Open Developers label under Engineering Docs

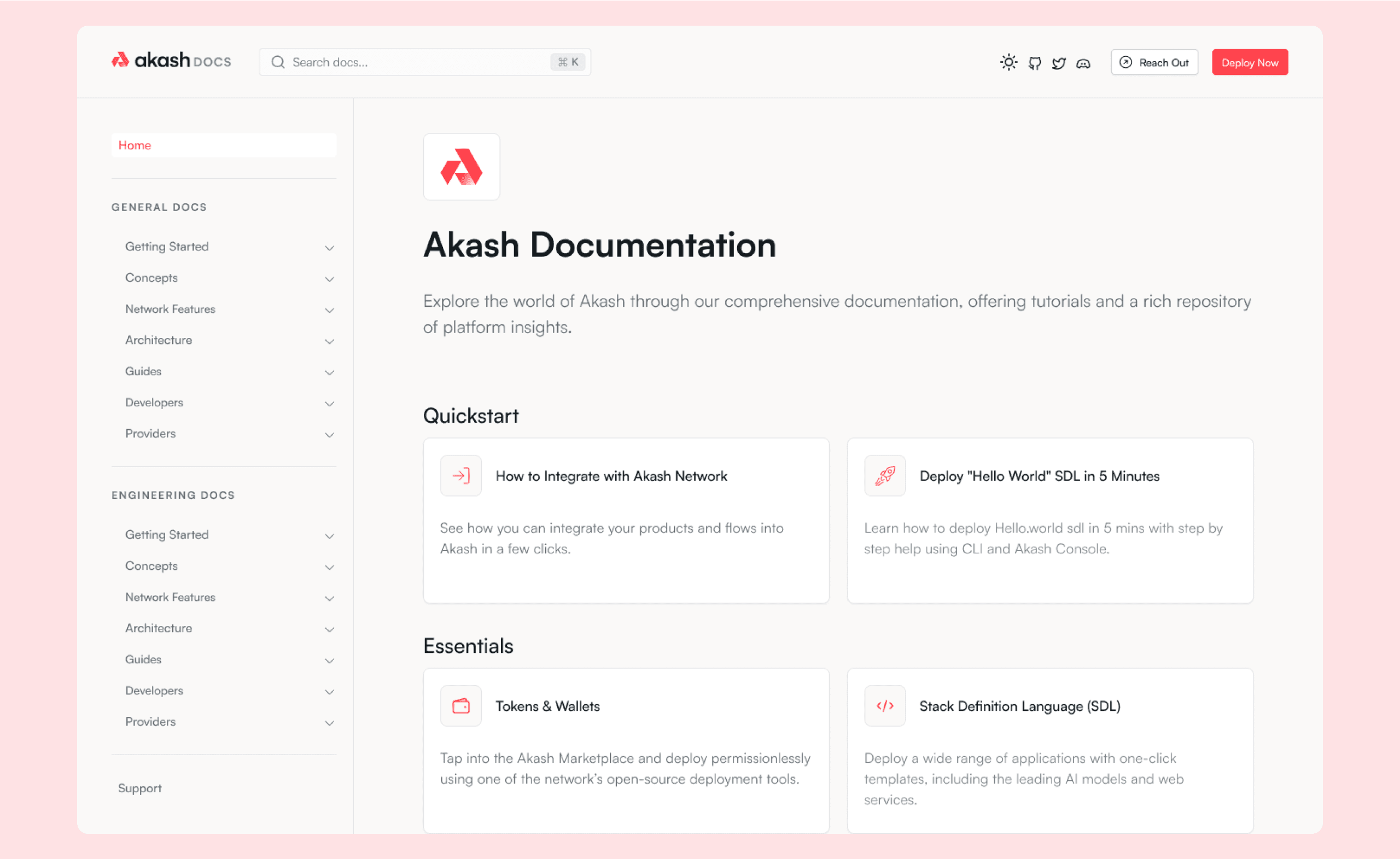[154, 690]
